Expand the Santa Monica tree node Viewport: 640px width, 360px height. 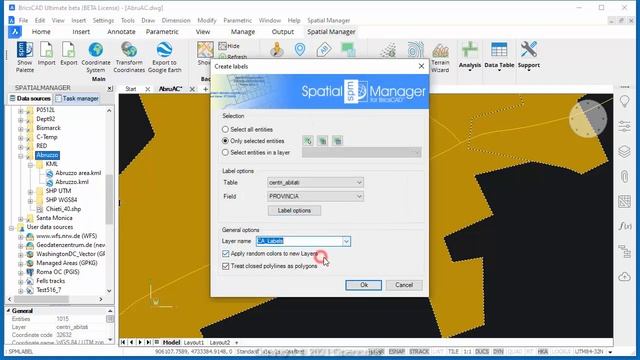point(21,218)
